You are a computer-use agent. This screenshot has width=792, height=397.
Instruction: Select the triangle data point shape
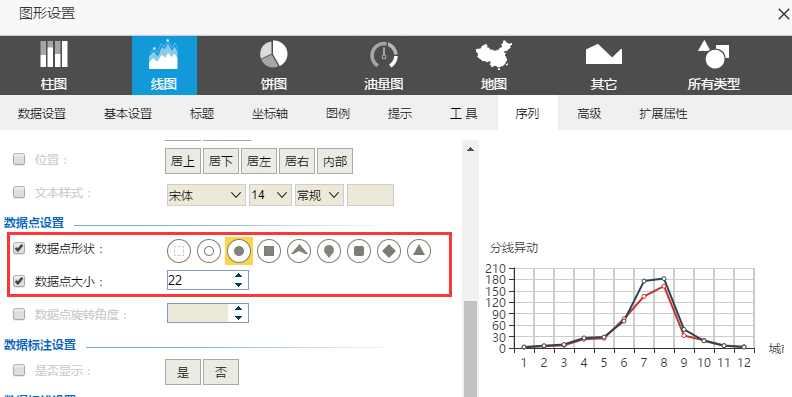tap(419, 251)
